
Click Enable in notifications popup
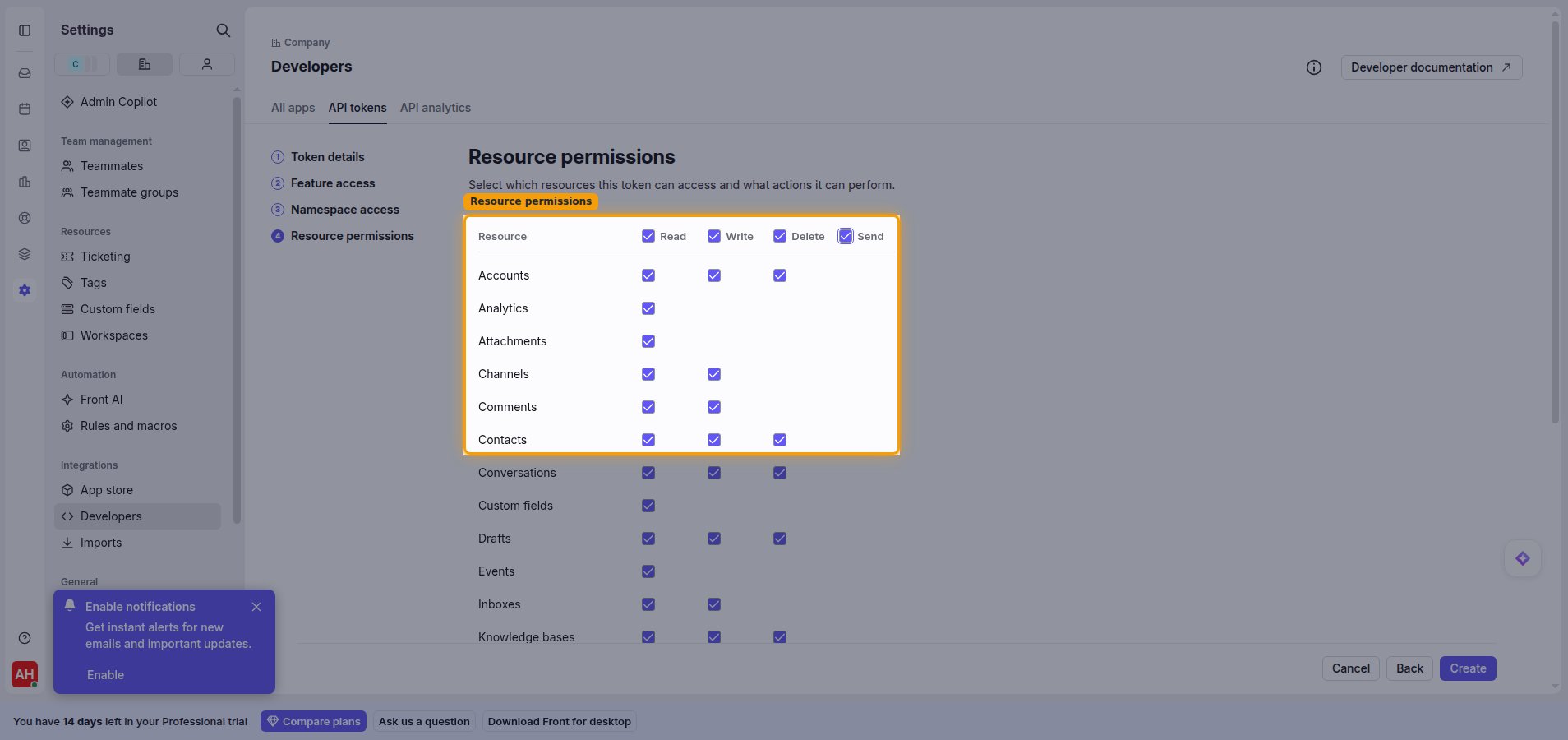[105, 675]
